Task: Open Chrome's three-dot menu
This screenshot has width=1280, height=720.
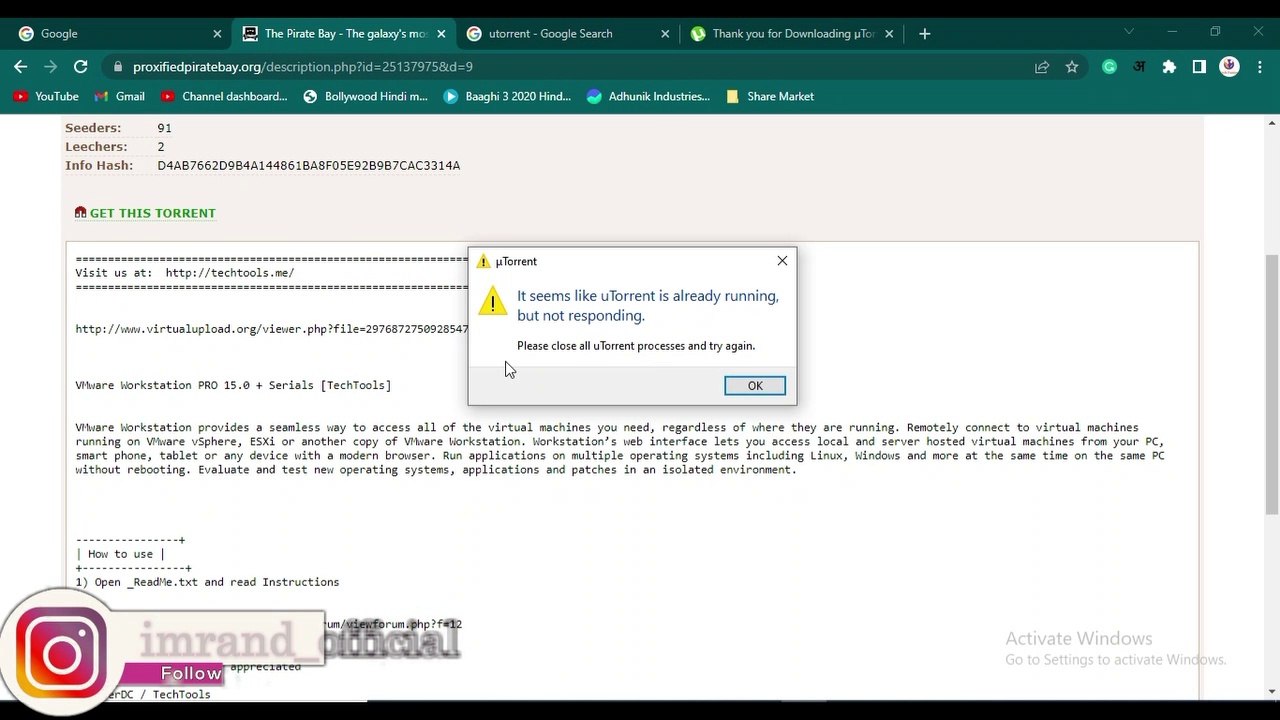Action: 1258,67
